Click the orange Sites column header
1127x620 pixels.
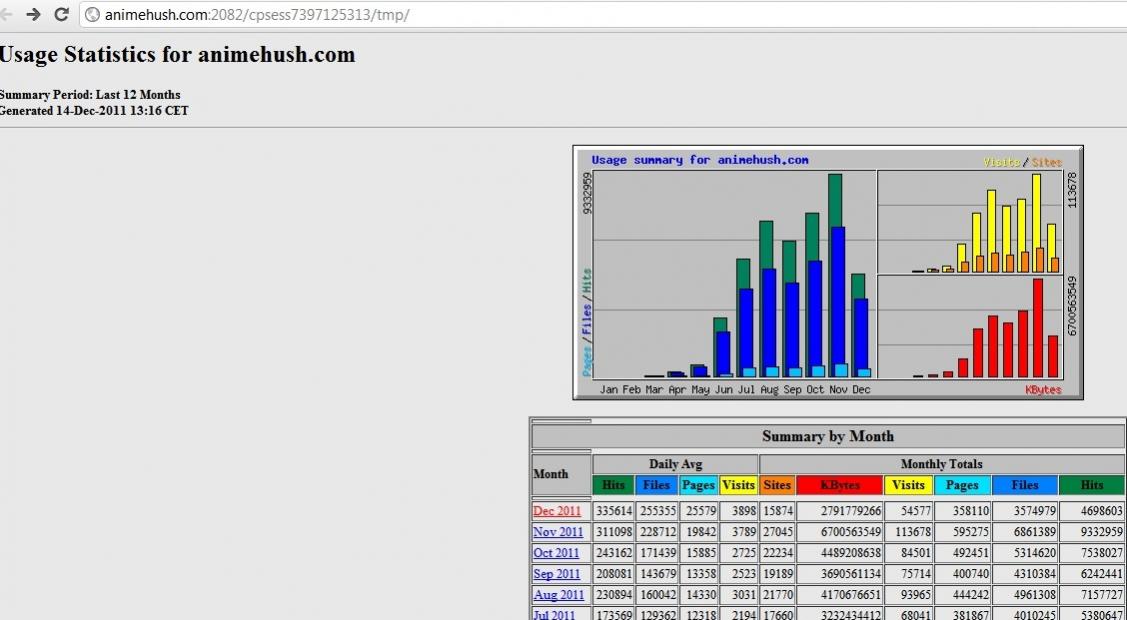pyautogui.click(x=777, y=485)
